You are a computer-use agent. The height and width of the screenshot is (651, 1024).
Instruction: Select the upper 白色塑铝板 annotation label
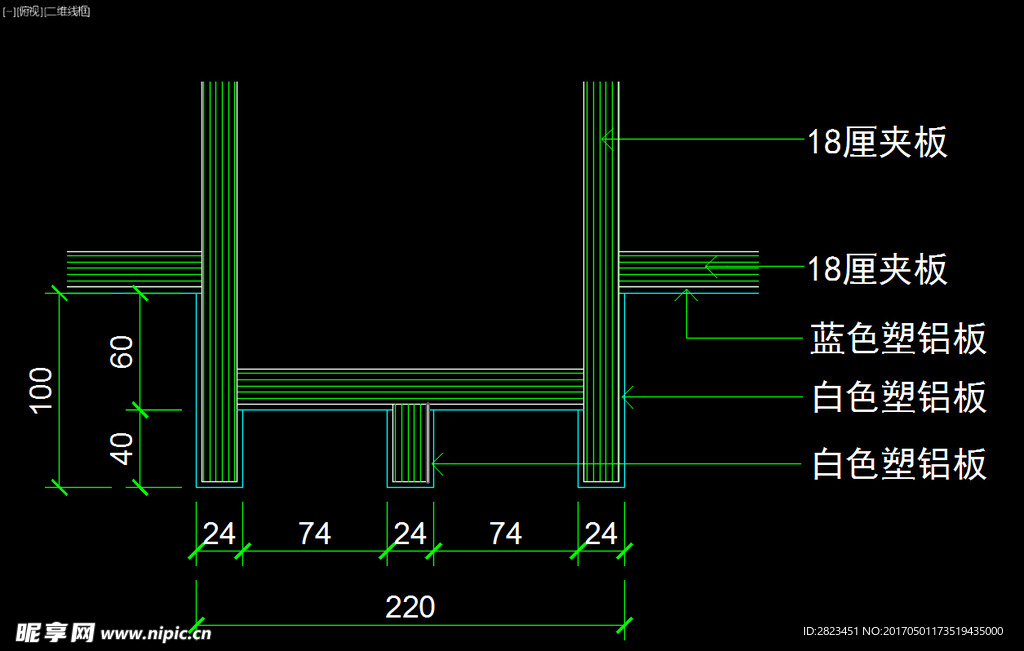pos(898,398)
